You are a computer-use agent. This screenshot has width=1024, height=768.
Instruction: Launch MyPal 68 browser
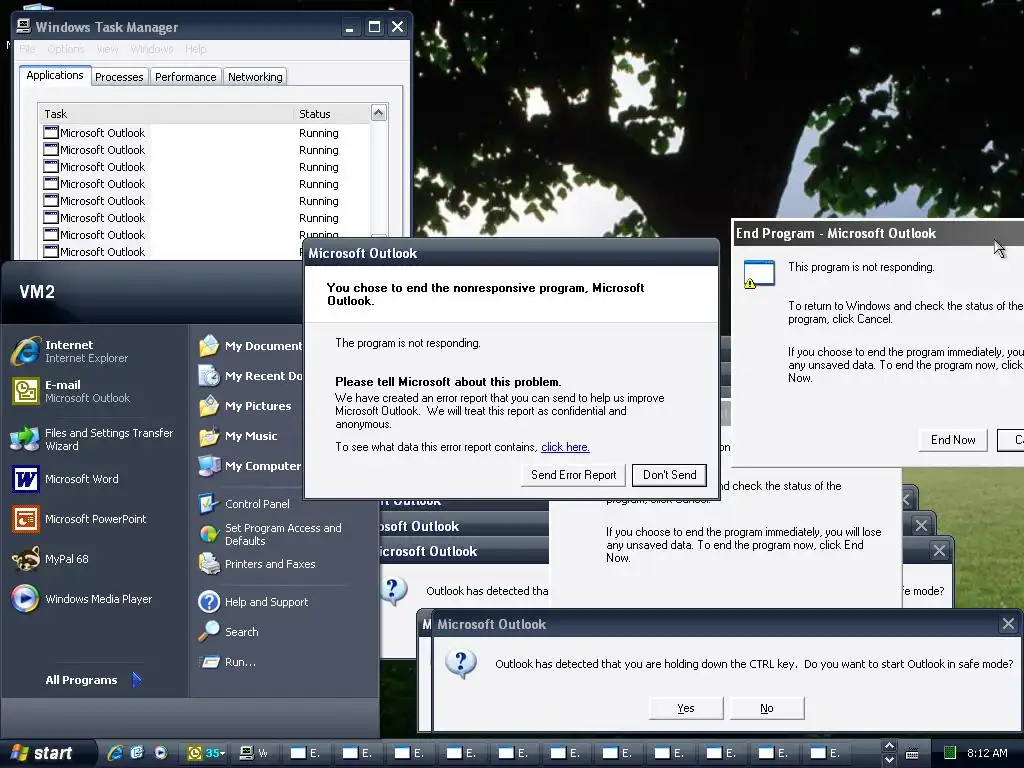click(x=50, y=559)
